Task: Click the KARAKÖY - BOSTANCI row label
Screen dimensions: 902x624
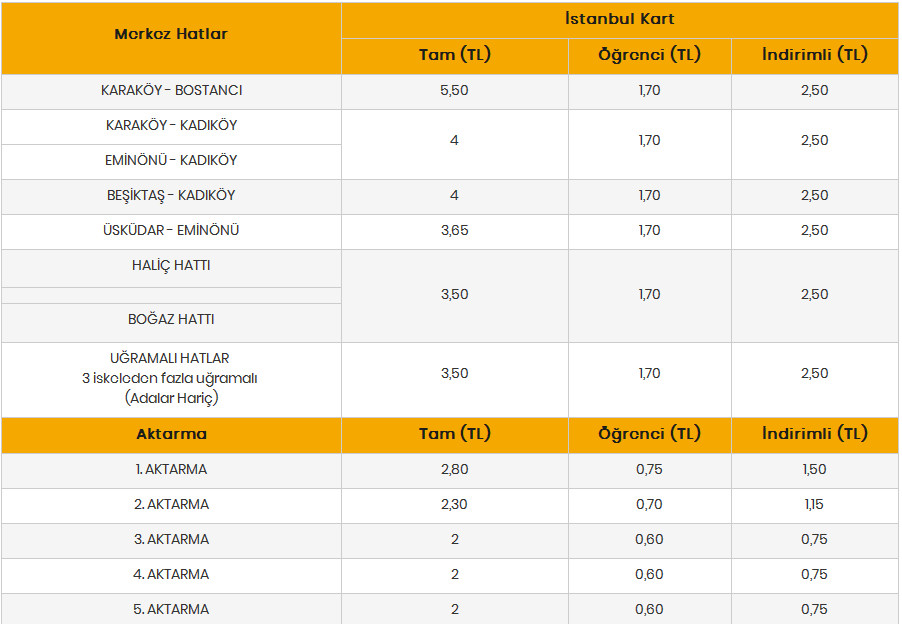Action: pos(171,90)
